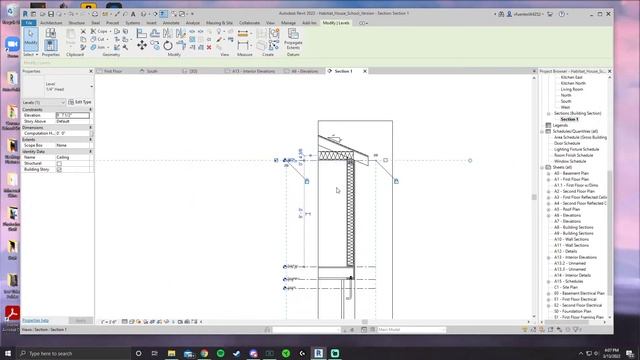
Task: Open the Properties palette button in ribbon
Action: click(51, 45)
